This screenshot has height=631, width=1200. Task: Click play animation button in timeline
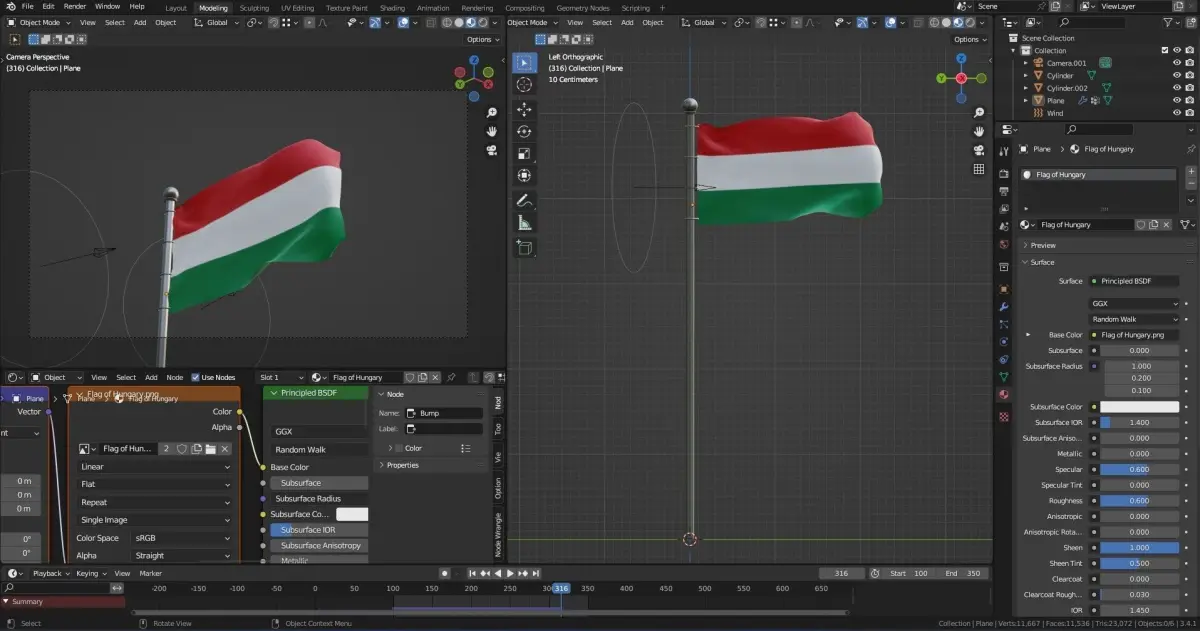click(510, 573)
